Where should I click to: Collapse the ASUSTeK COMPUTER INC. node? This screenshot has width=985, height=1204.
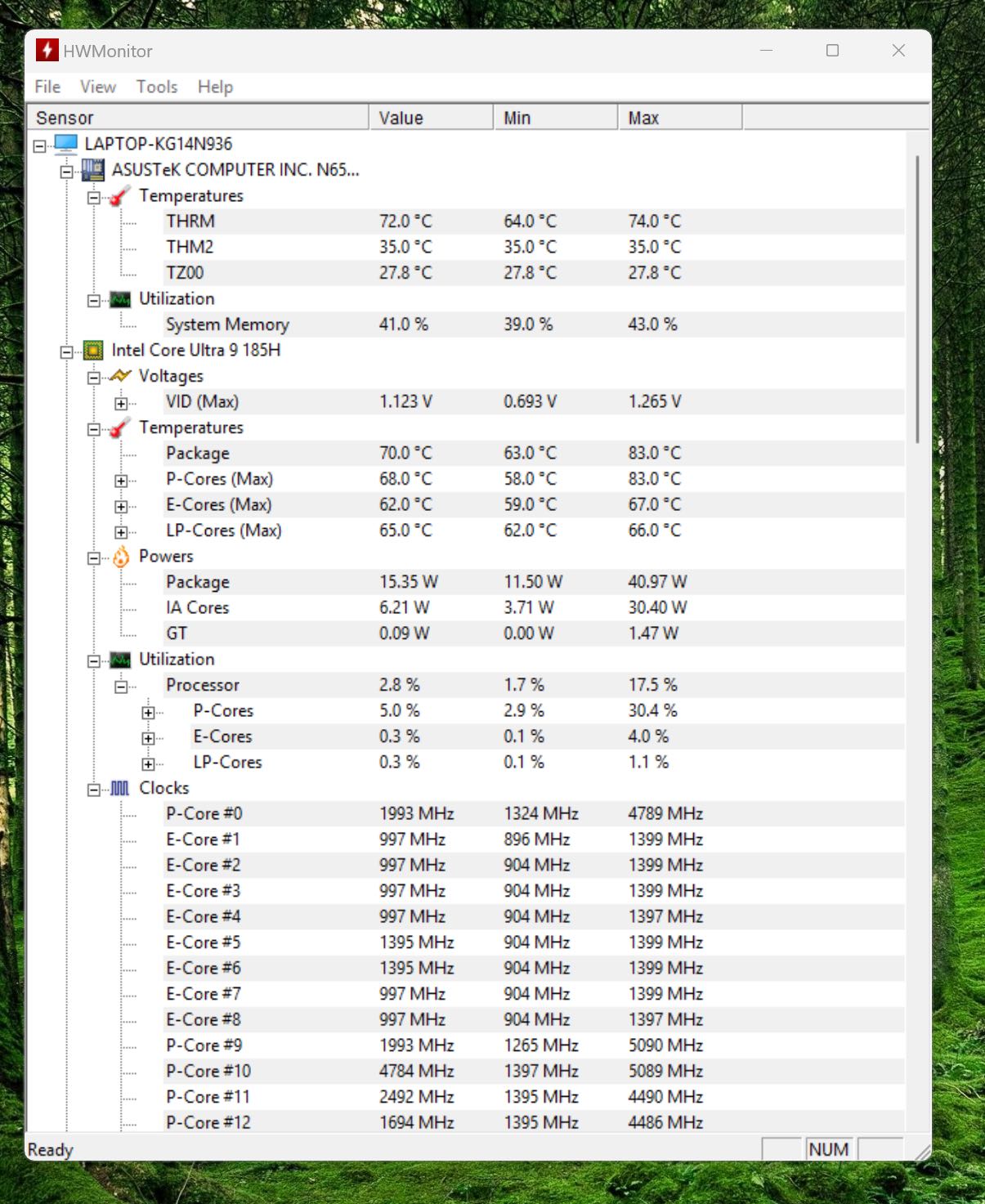66,172
